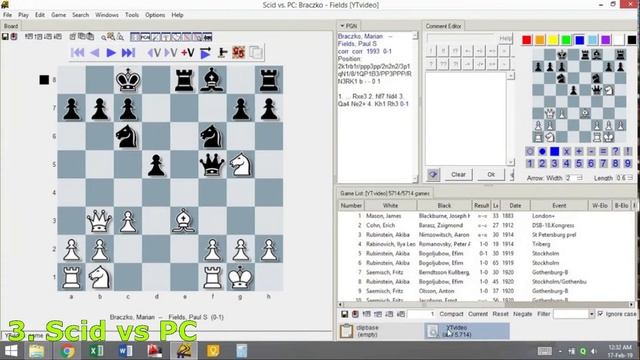Open the File menu
The width and height of the screenshot is (640, 360).
pos(7,15)
